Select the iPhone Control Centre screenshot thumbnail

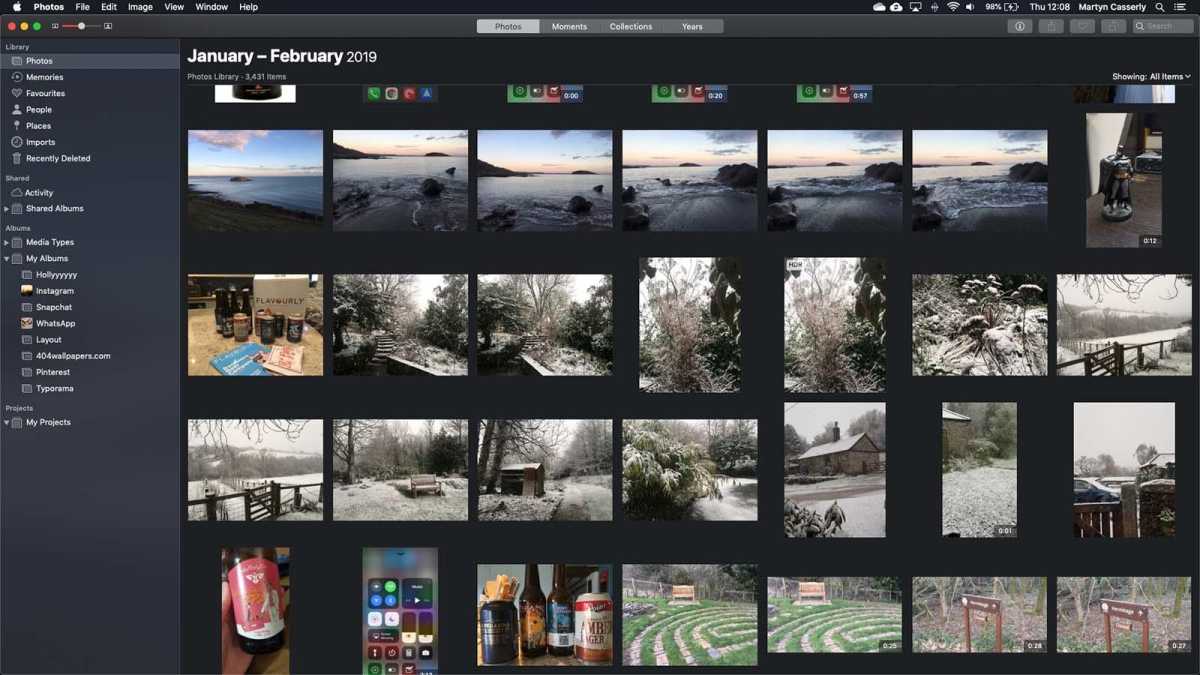[400, 610]
